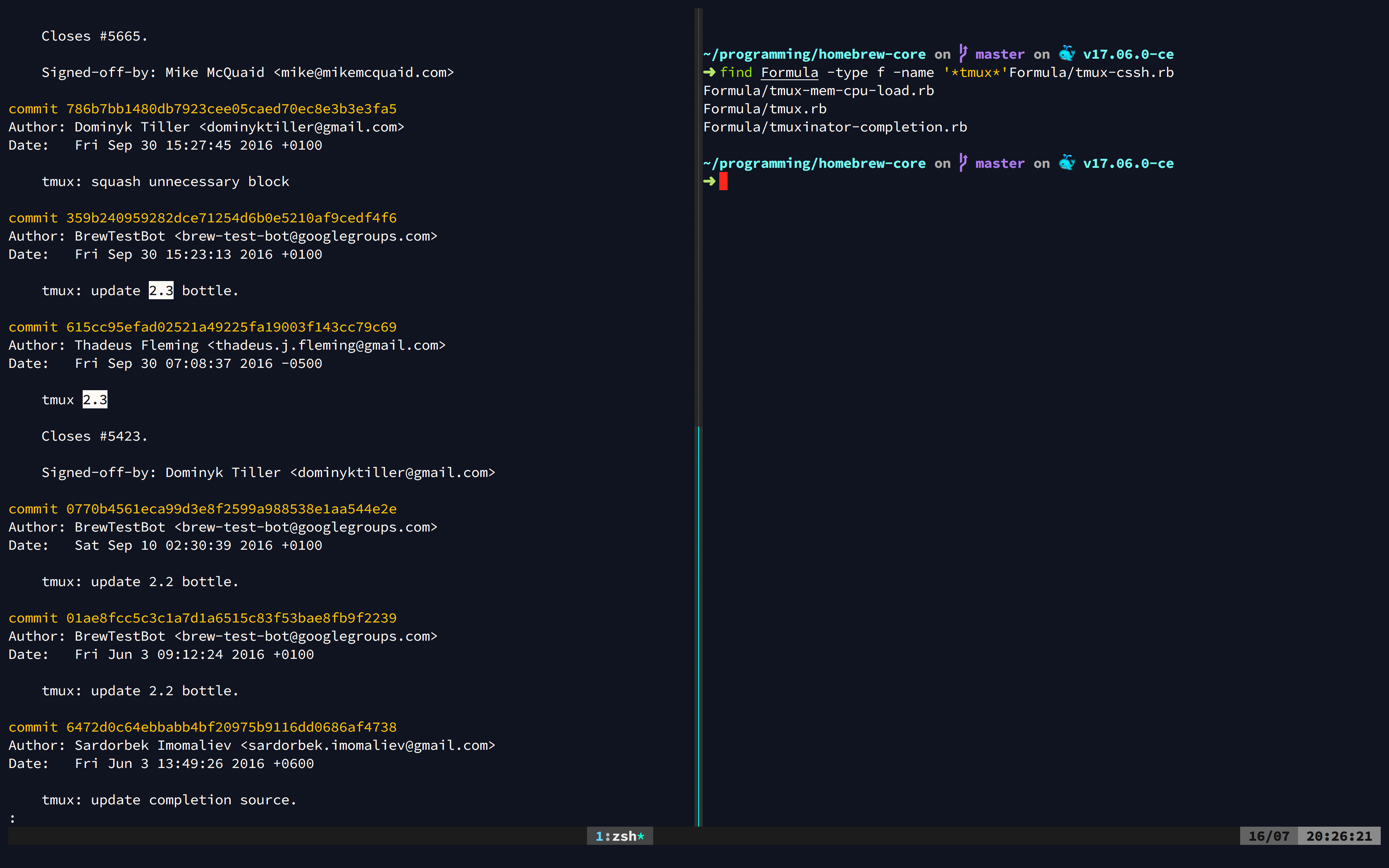1389x868 pixels.
Task: Click Formula/tmuxinator-completion.rb result
Action: pos(835,127)
